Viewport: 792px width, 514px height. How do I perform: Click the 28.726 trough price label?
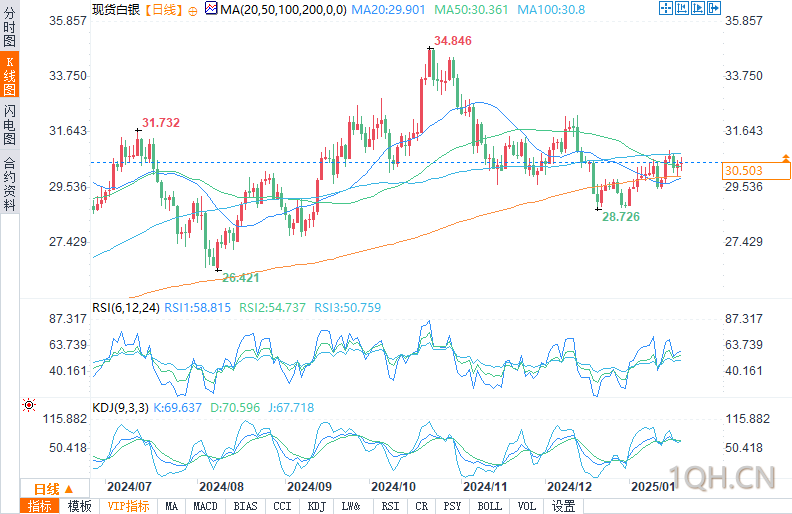click(621, 217)
